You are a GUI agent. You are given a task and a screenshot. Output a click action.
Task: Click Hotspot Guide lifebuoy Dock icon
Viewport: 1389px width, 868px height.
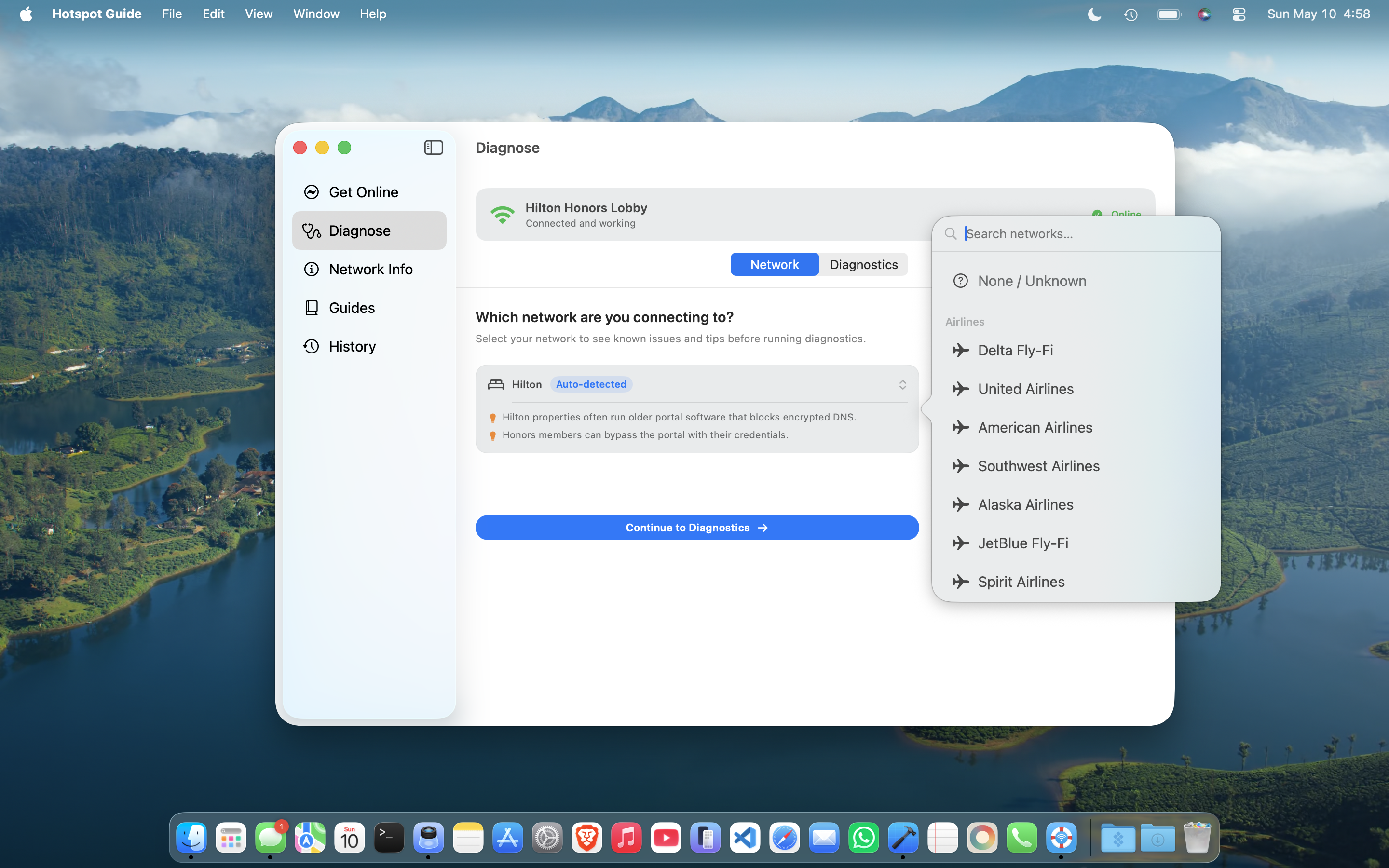click(x=1061, y=838)
